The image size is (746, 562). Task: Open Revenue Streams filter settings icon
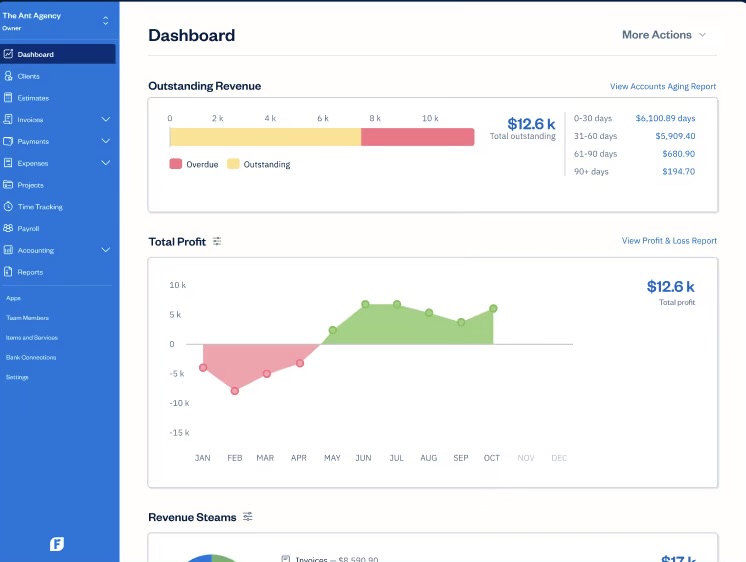click(248, 517)
